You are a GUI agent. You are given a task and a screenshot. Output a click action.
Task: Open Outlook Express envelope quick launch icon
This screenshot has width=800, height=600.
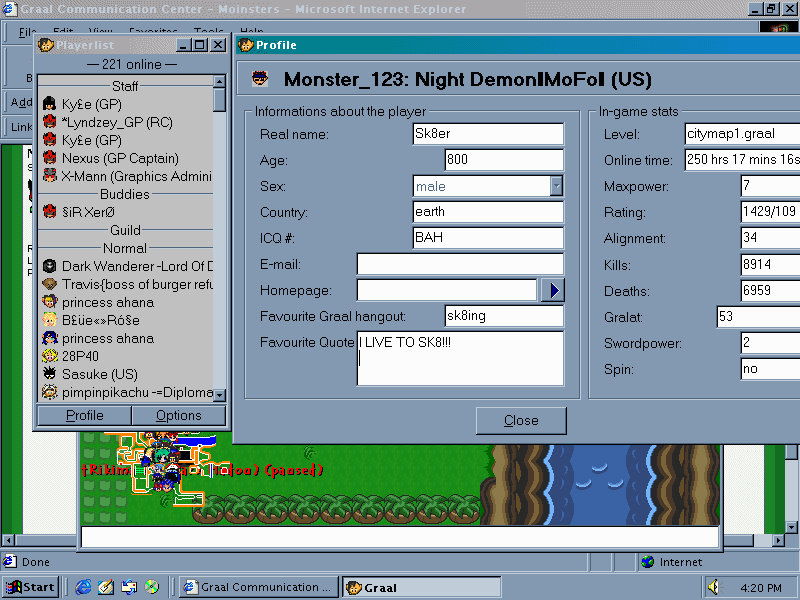coord(129,587)
